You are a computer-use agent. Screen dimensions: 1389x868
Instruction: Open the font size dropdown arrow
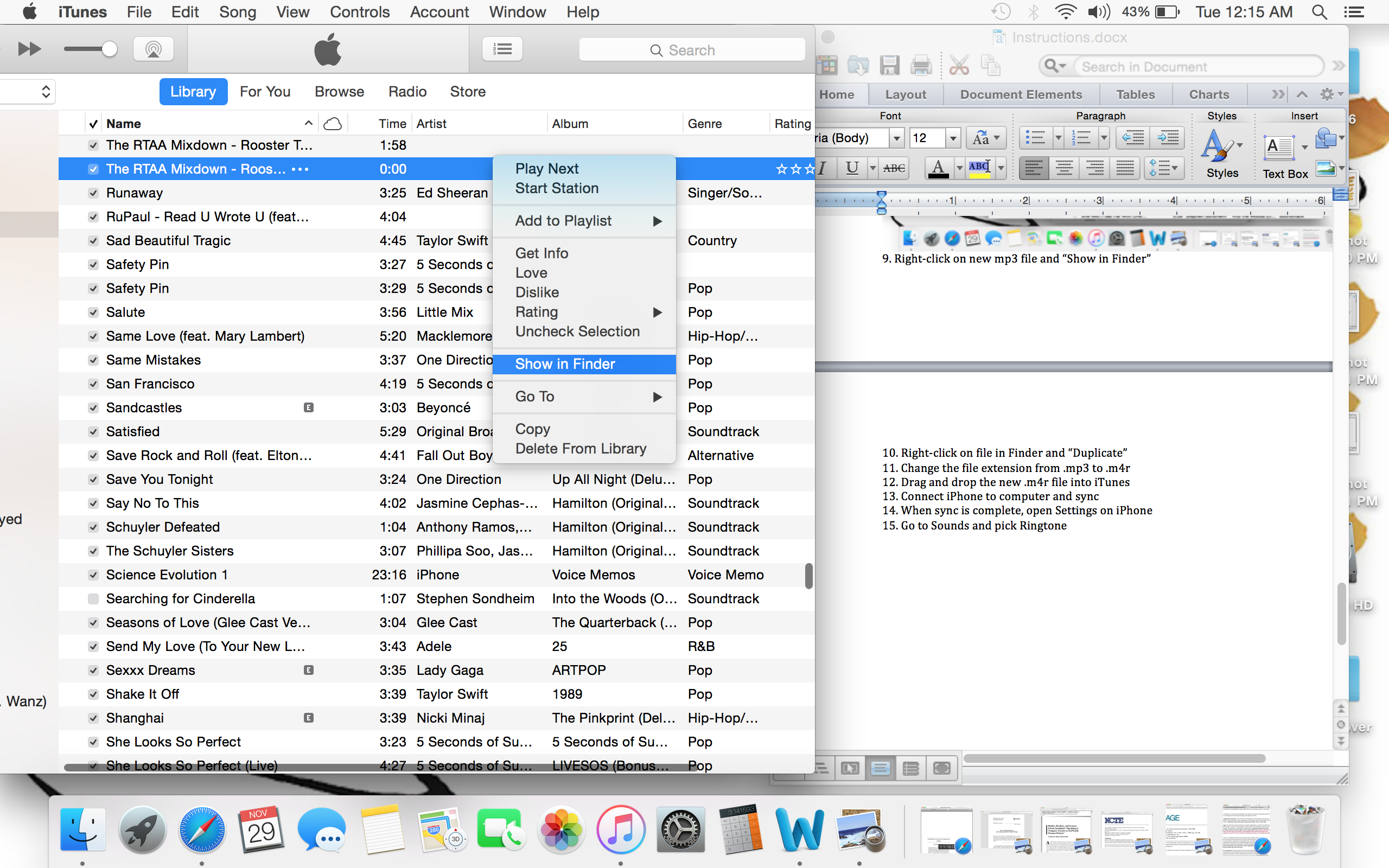coord(953,138)
